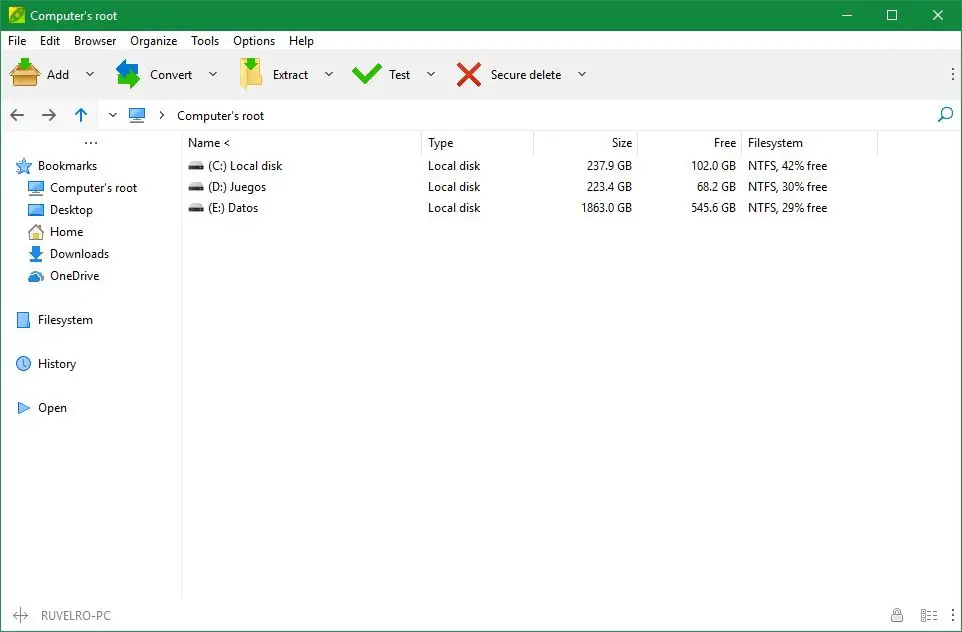Click the Open play-arrow icon in sidebar

(23, 408)
